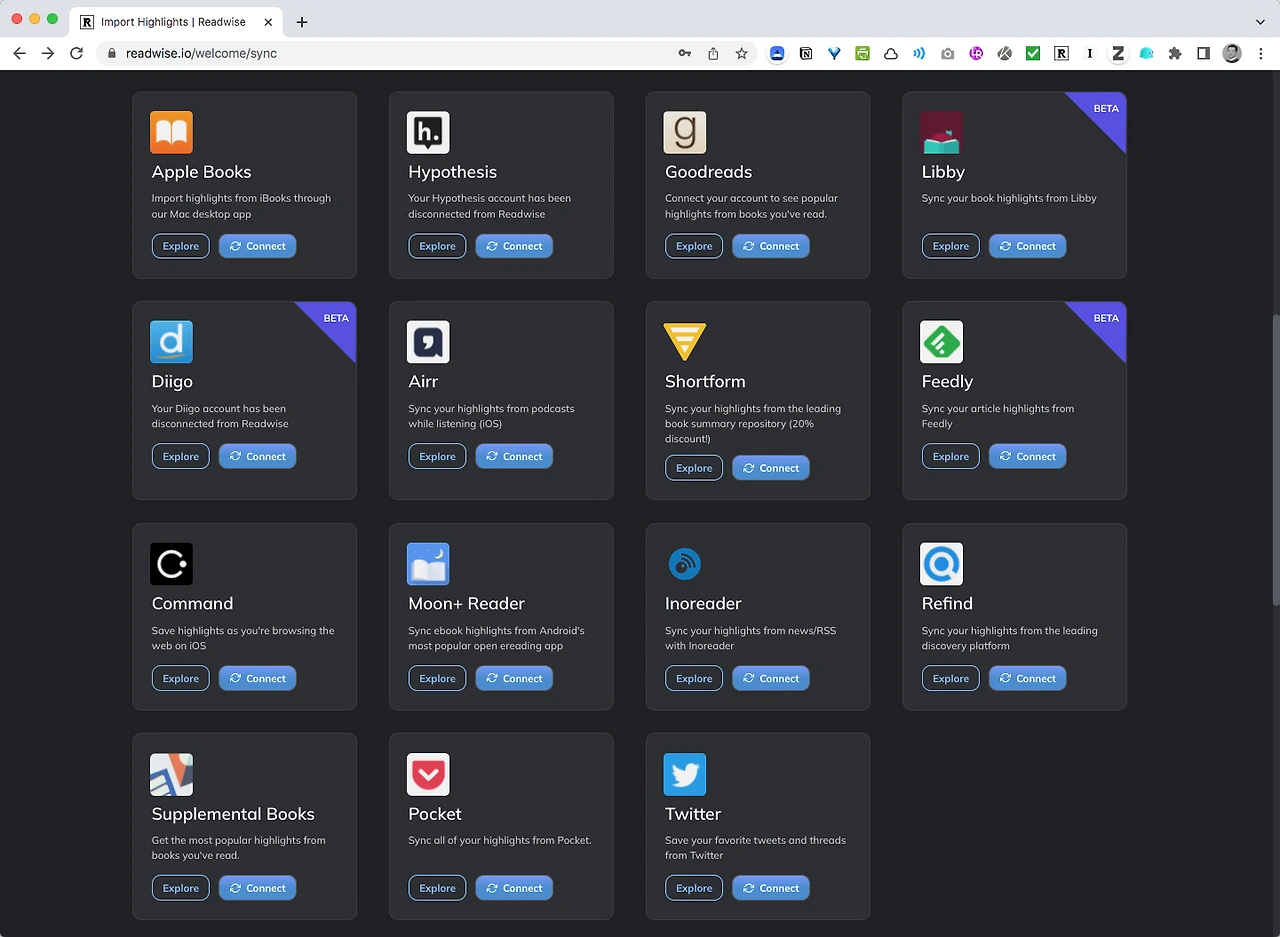The width and height of the screenshot is (1280, 937).
Task: Click the Shortform card title
Action: (705, 381)
